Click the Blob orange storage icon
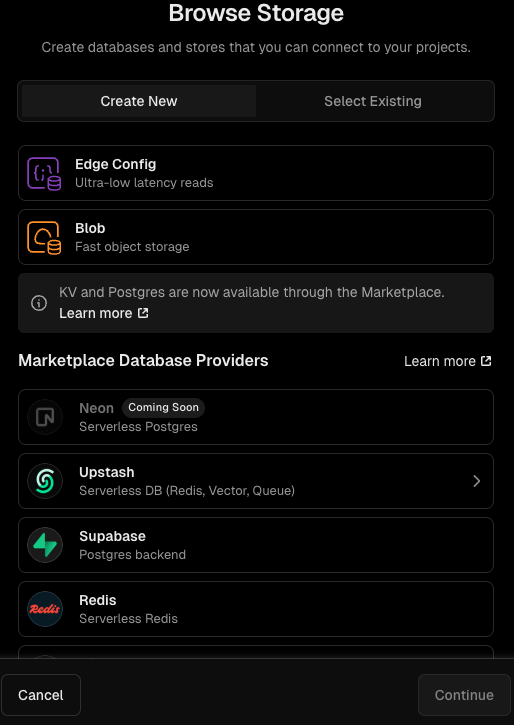The height and width of the screenshot is (725, 514). point(44,238)
